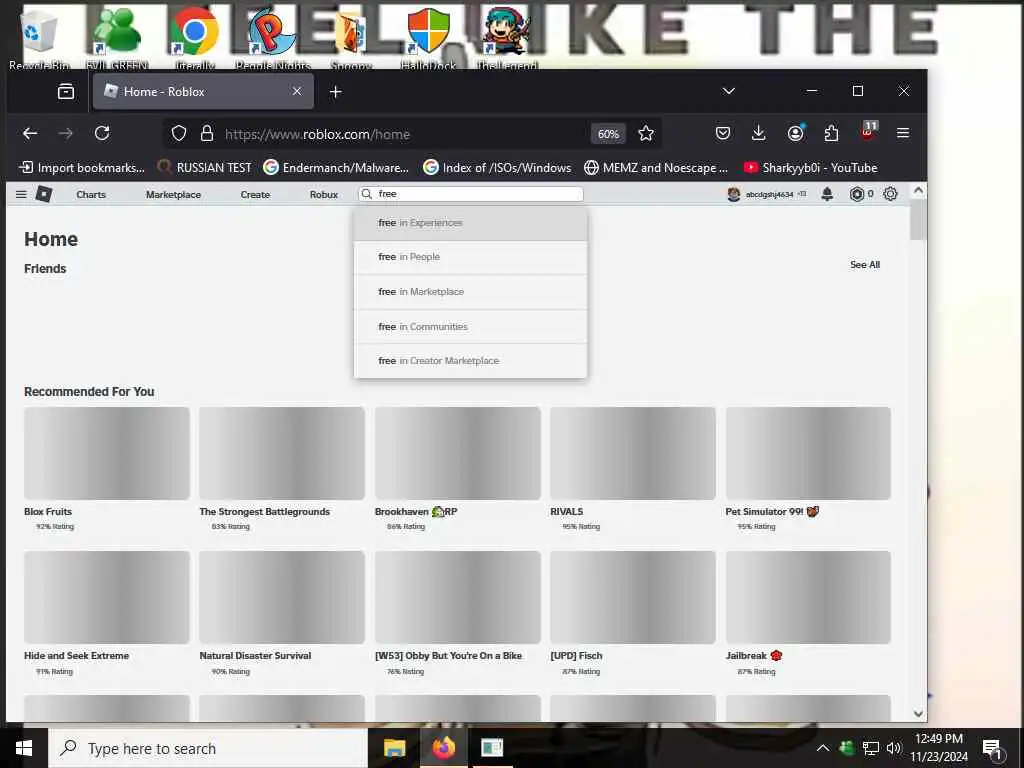Screen dimensions: 1024x768
Task: Open The Strongest Battlegrounds thumbnail
Action: tap(282, 453)
